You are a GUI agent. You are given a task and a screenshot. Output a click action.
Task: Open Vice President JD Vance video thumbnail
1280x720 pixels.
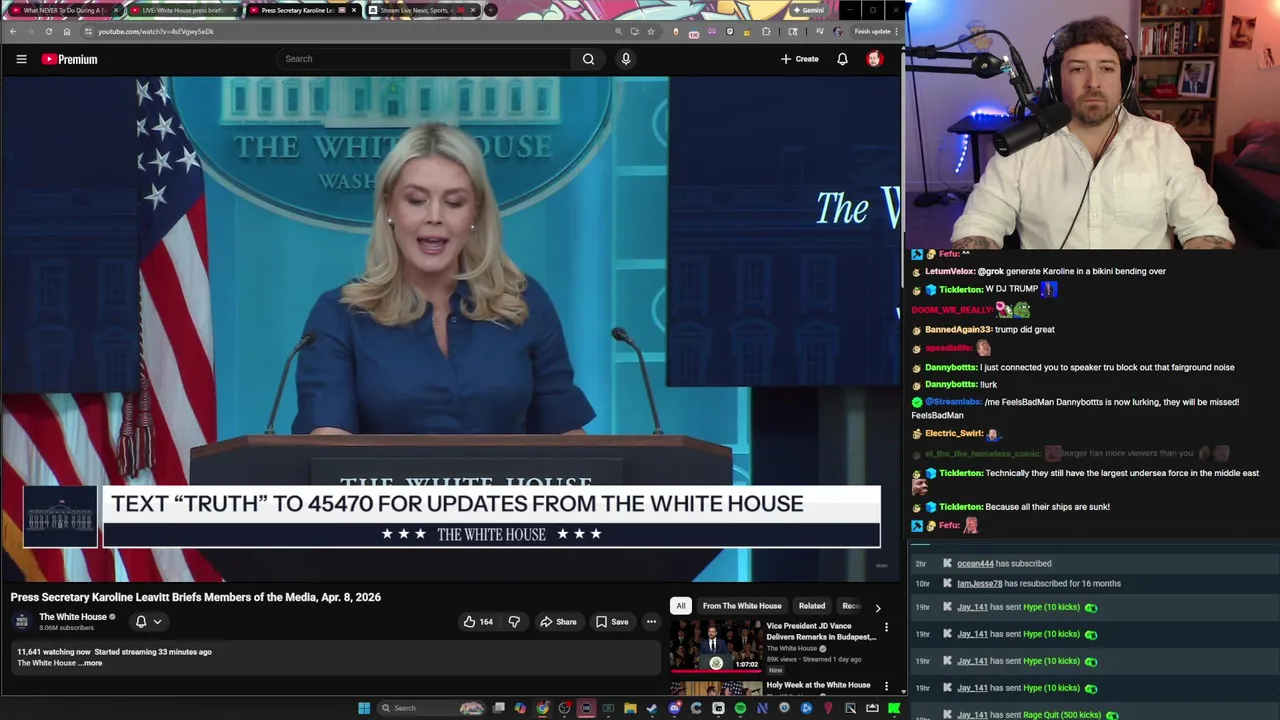point(716,646)
